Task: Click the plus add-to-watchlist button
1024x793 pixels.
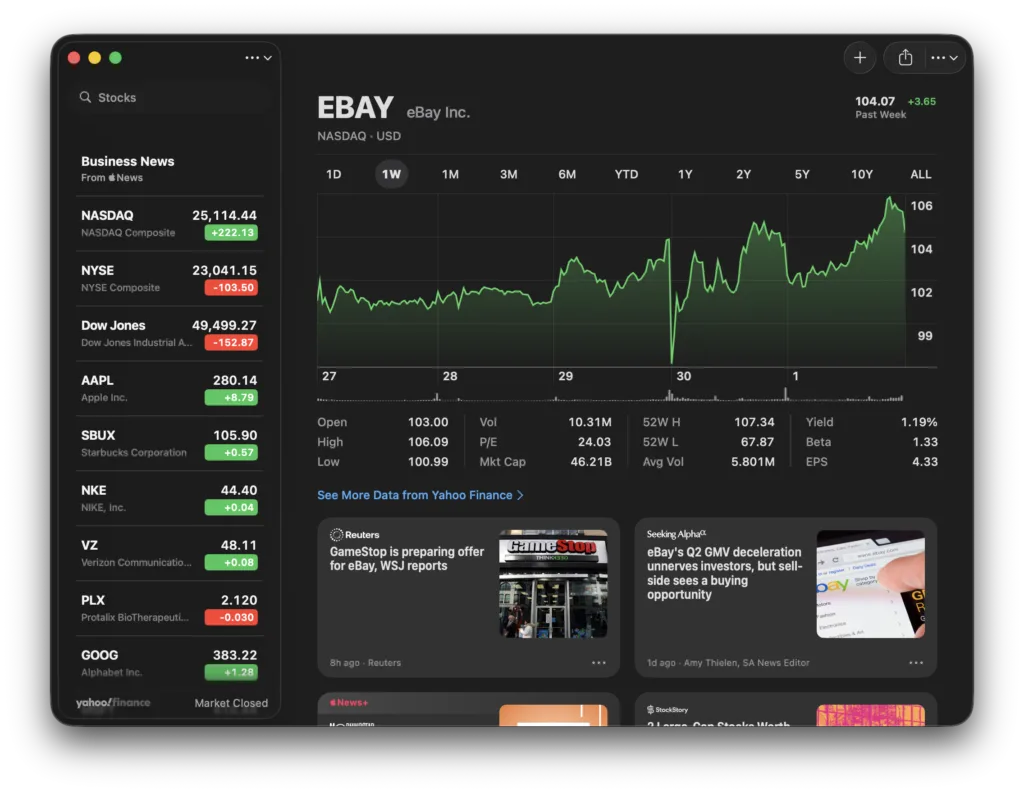Action: point(859,58)
